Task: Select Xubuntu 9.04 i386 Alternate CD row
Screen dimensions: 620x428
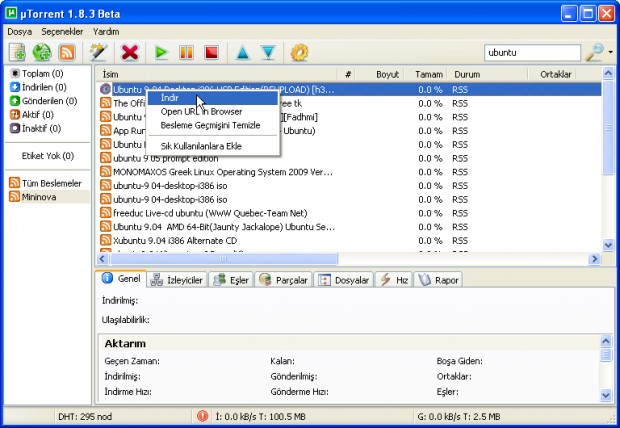Action: pyautogui.click(x=350, y=241)
